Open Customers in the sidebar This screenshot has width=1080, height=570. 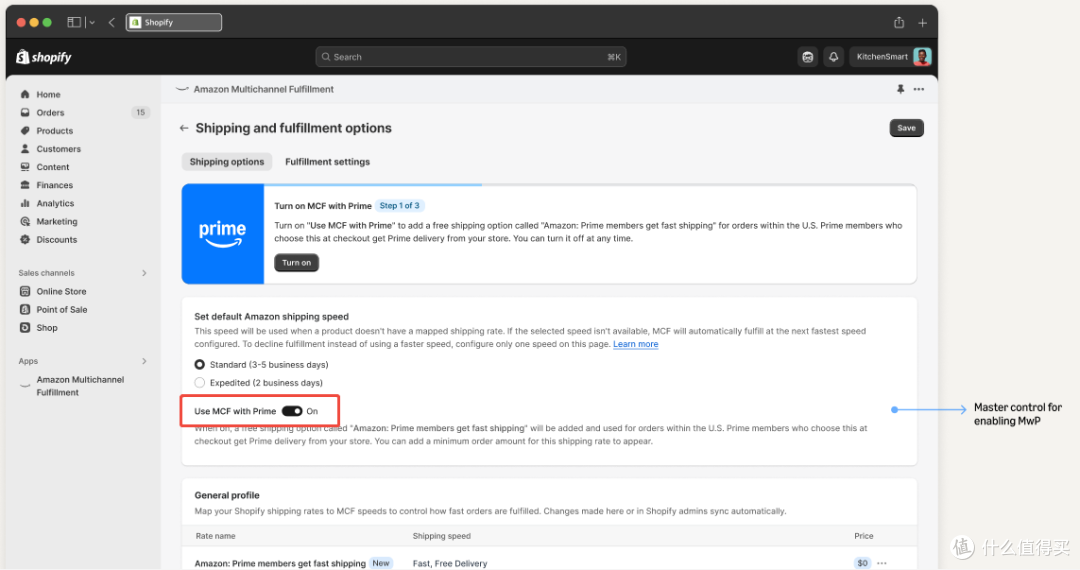coord(59,149)
